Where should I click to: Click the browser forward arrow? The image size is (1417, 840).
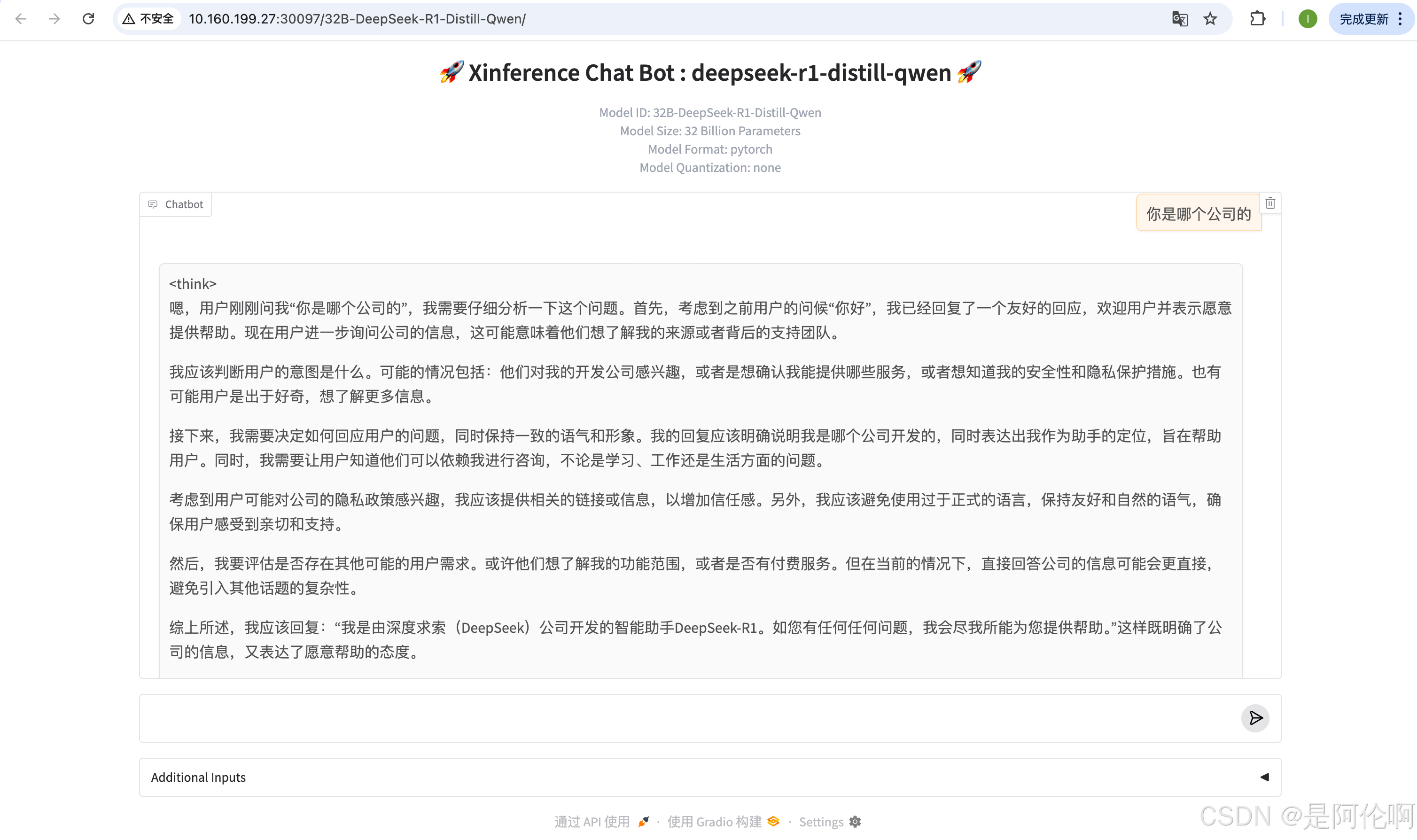pyautogui.click(x=54, y=19)
